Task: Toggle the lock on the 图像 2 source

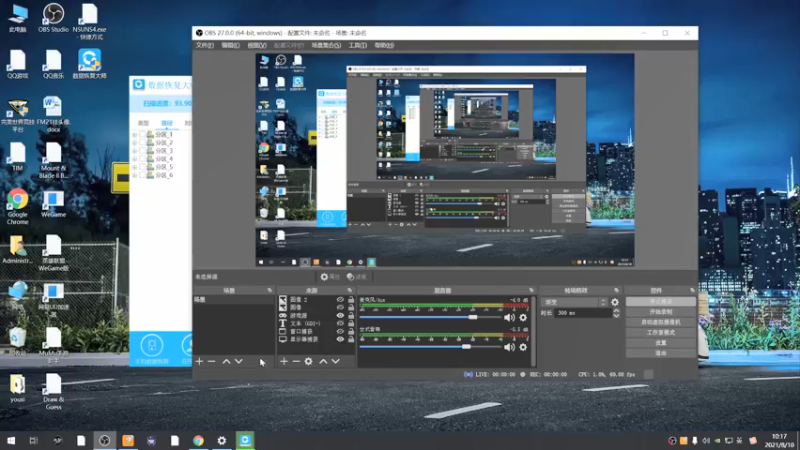Action: click(351, 299)
